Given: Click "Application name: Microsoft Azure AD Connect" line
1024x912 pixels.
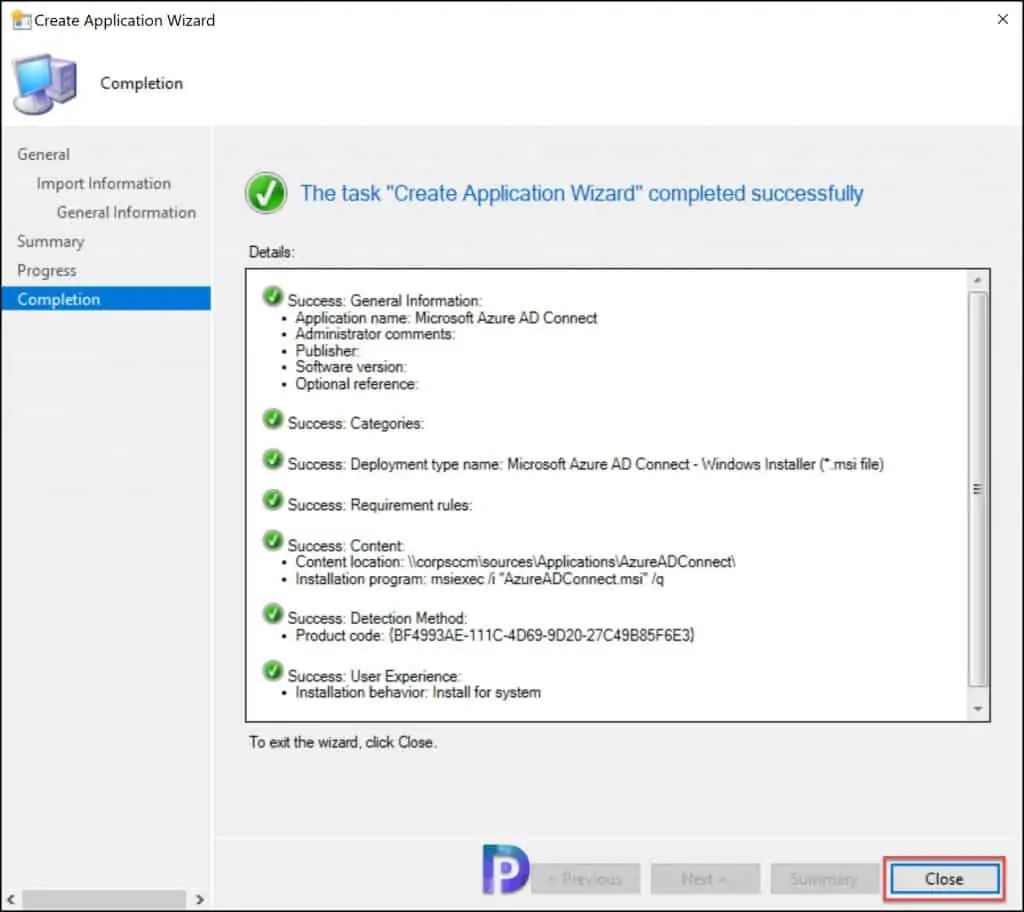Looking at the screenshot, I should [x=446, y=318].
